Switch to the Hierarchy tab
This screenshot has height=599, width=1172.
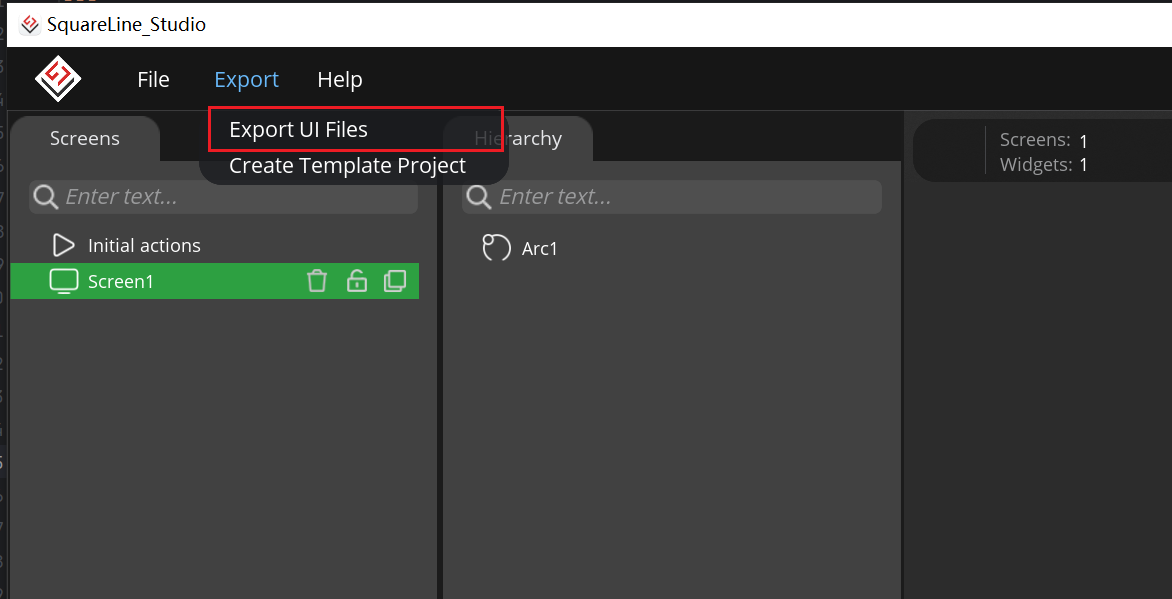[540, 139]
